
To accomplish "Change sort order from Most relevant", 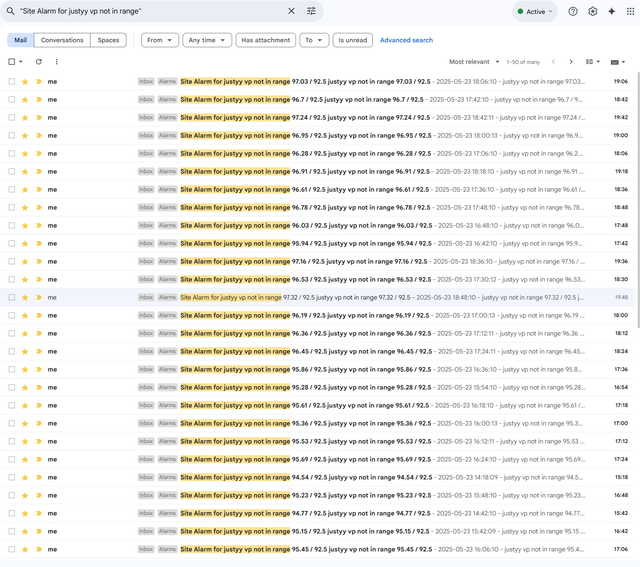I will point(474,62).
